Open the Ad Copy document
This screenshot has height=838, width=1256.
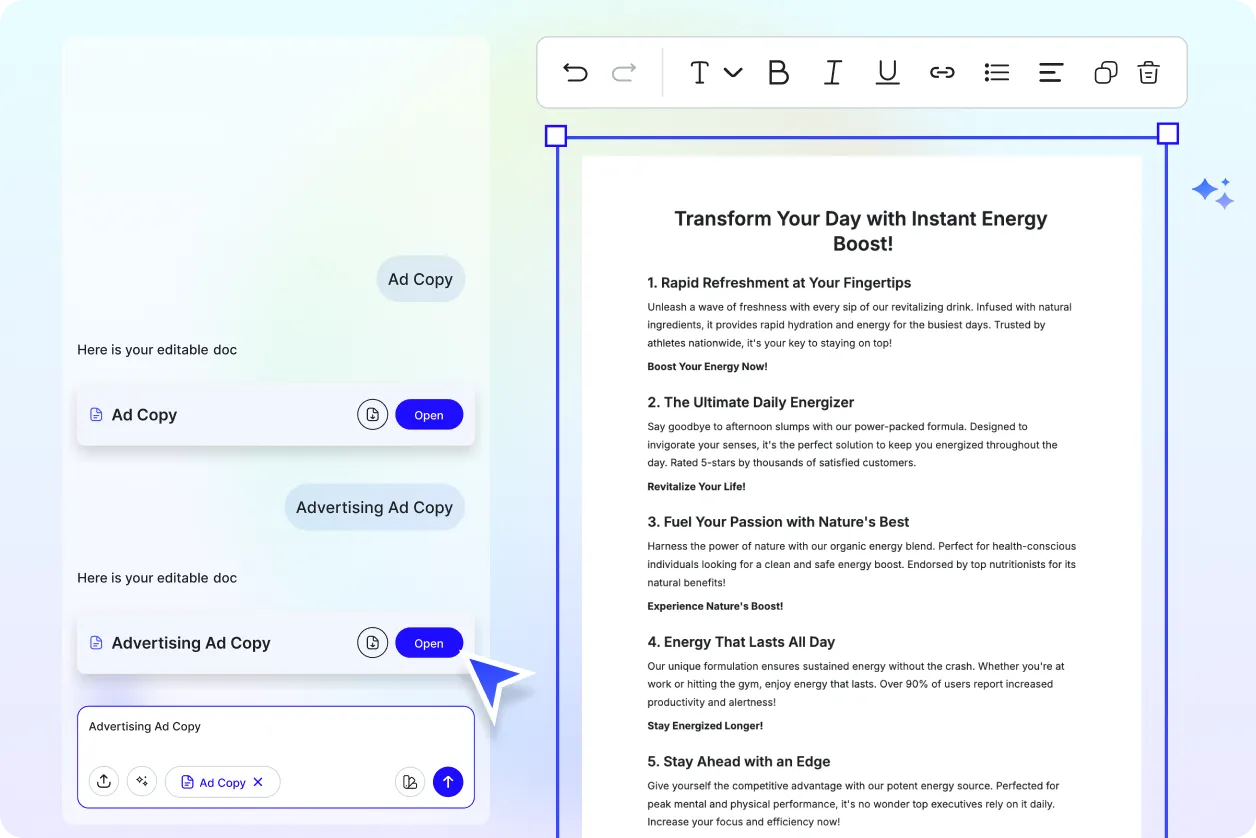429,414
